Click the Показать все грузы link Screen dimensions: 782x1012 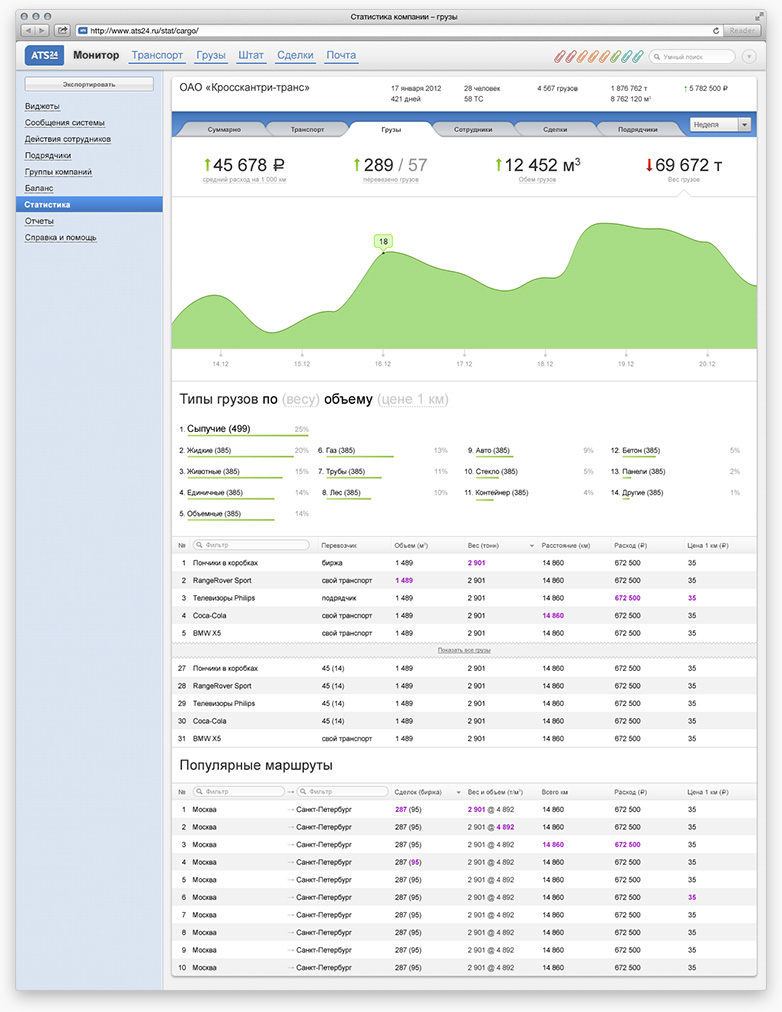[464, 650]
